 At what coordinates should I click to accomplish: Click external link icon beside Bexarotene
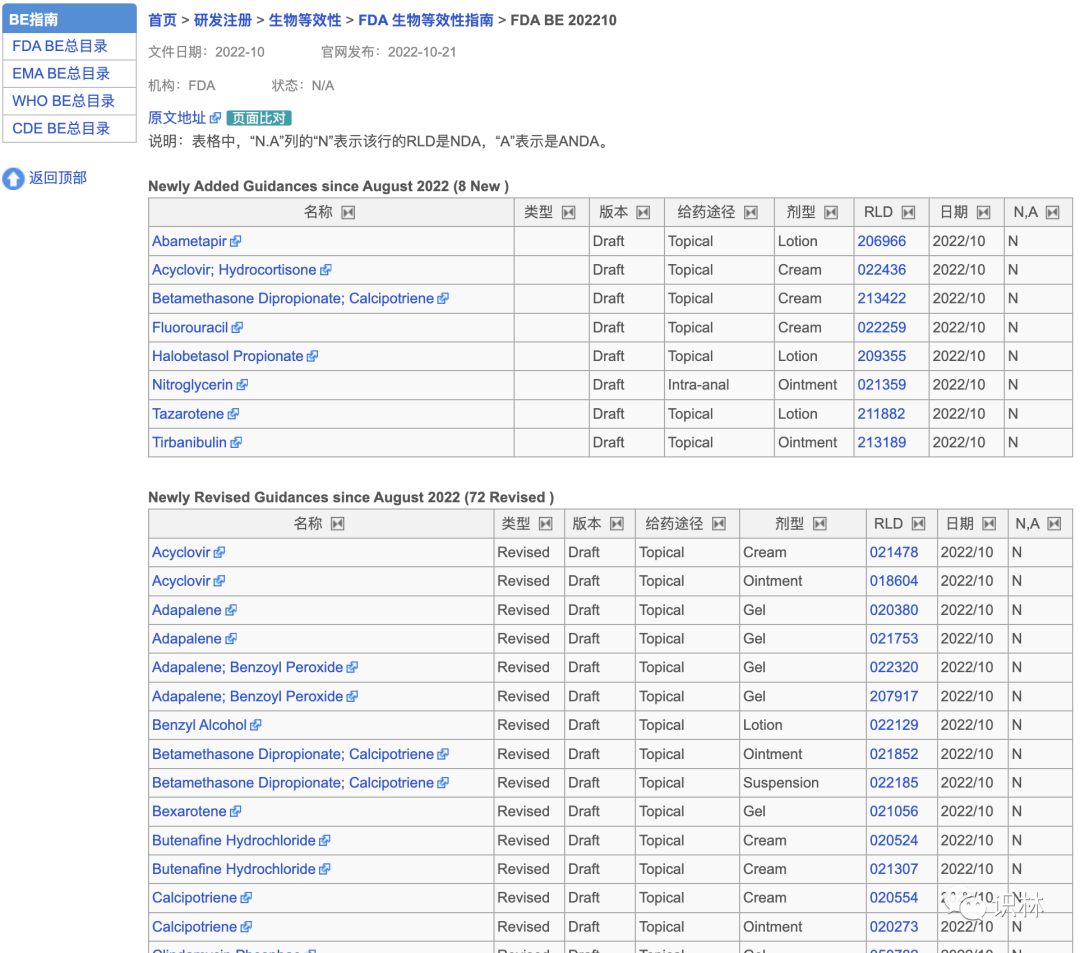(x=236, y=812)
